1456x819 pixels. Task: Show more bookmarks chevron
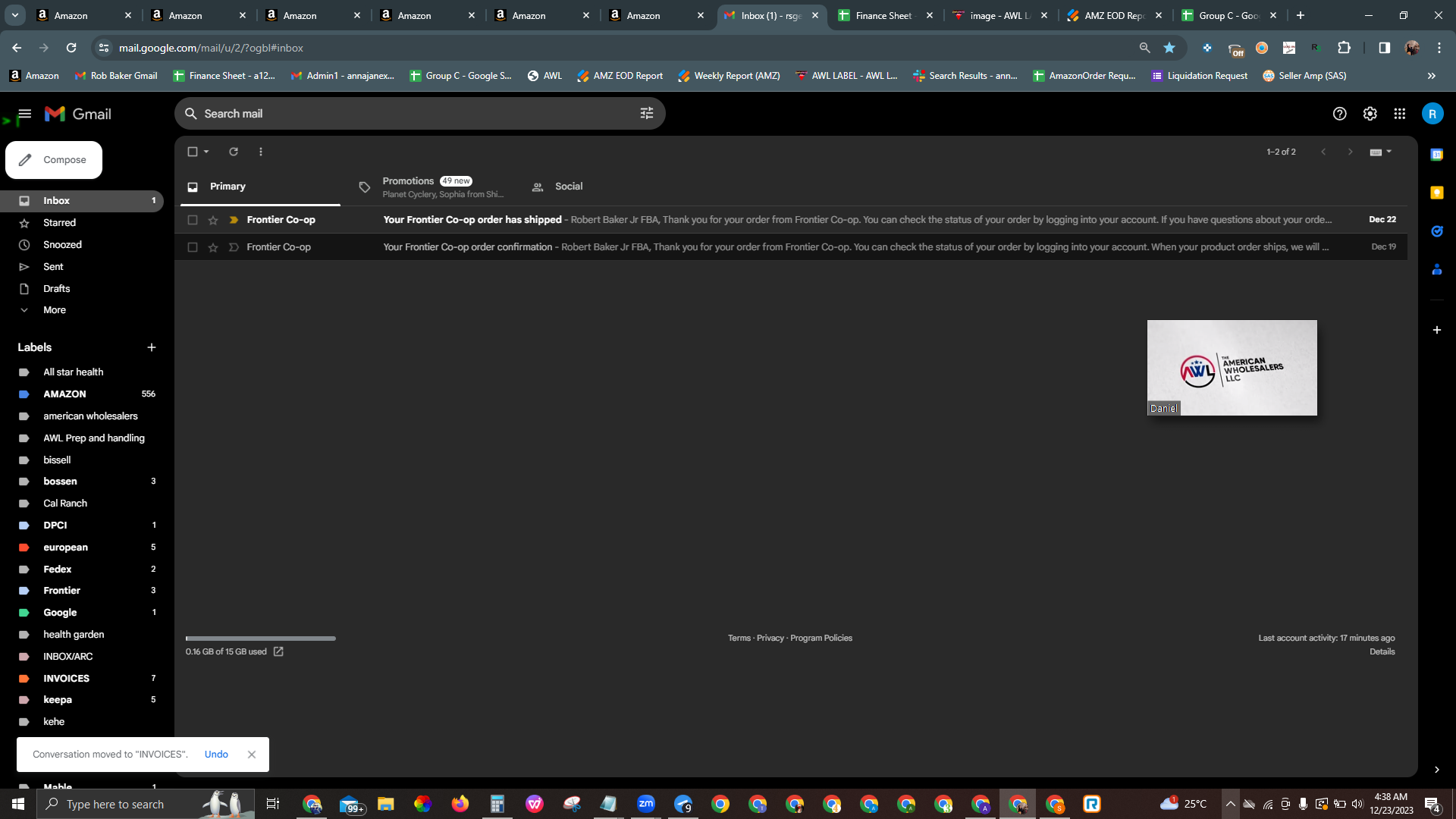tap(1432, 76)
